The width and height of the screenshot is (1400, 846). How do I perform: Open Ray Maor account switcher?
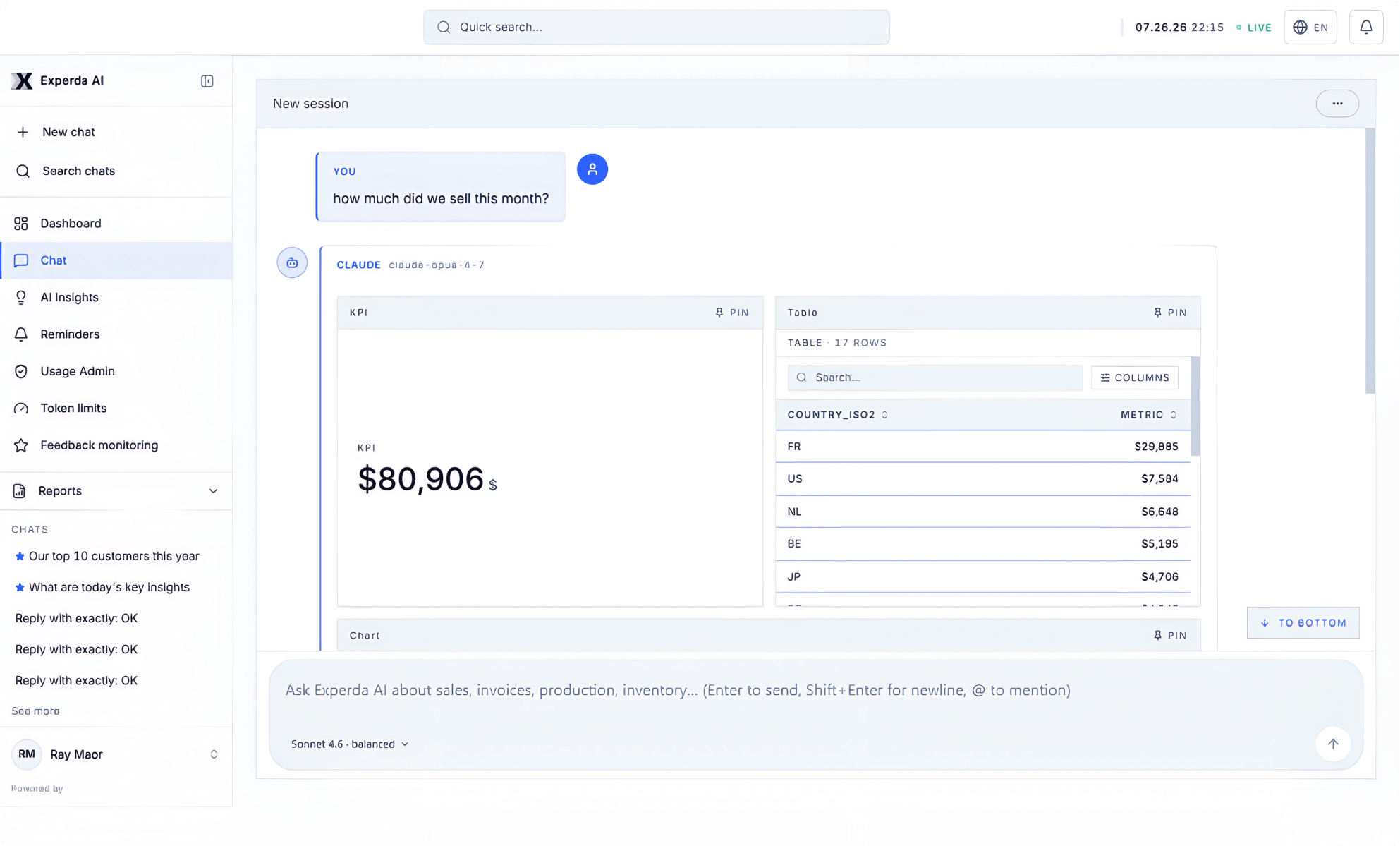(x=116, y=754)
